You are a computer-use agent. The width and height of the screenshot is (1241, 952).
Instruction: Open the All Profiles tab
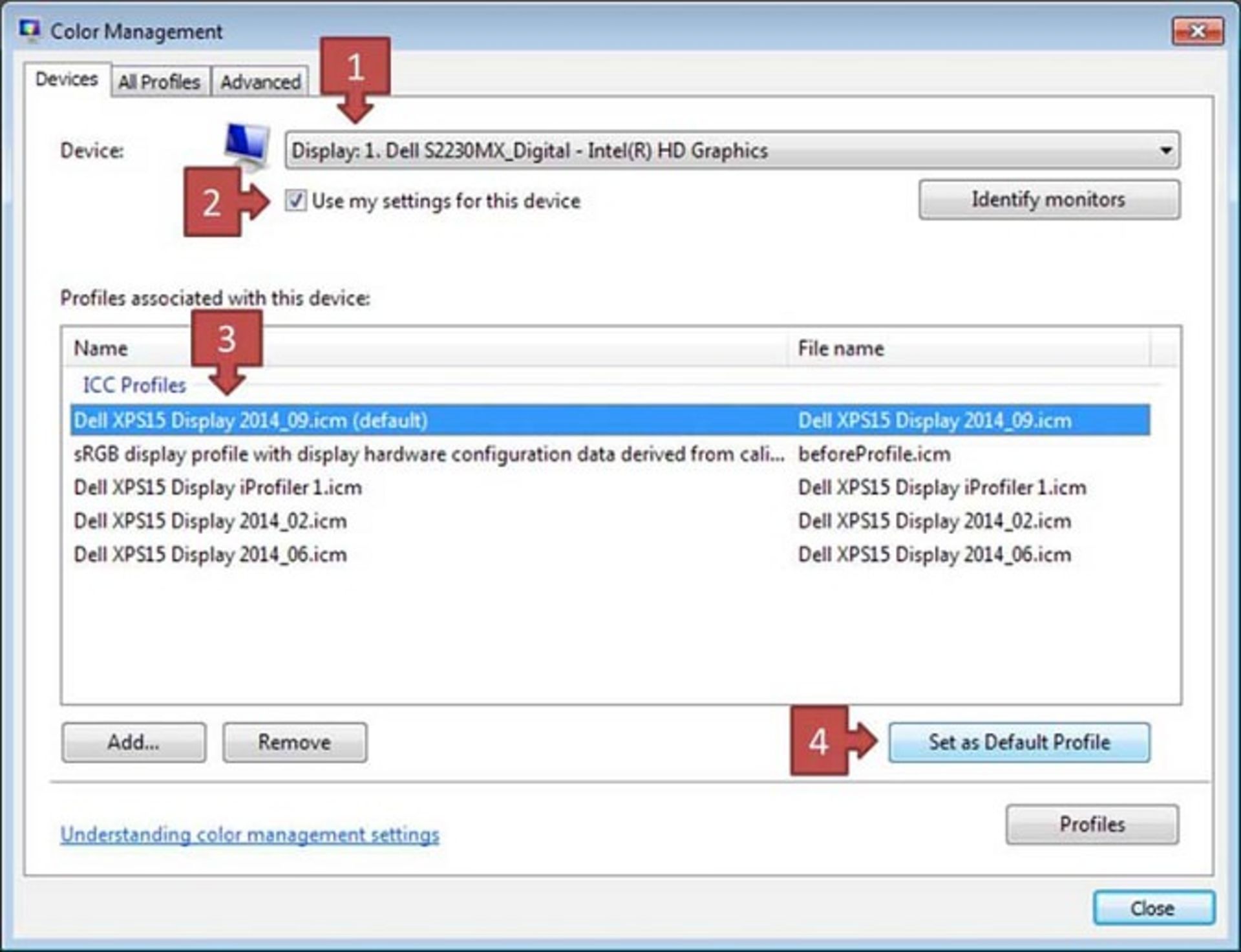coord(159,82)
